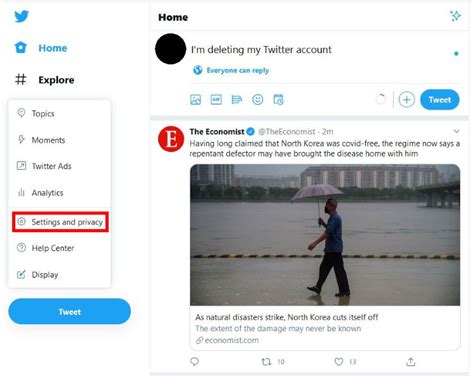Schedule the tweet with calendar icon
The image size is (474, 376).
(278, 99)
